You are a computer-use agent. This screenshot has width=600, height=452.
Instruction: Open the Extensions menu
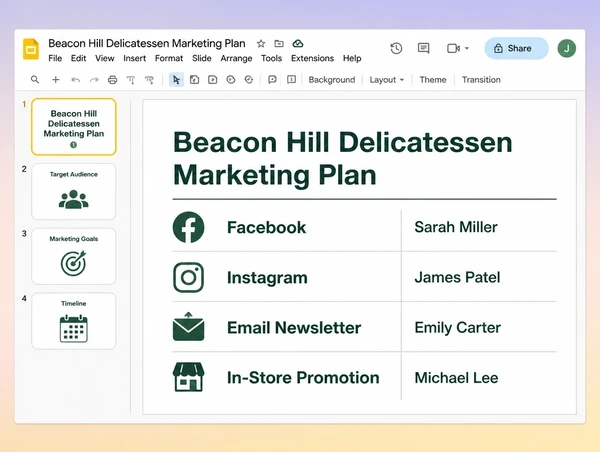(x=312, y=58)
